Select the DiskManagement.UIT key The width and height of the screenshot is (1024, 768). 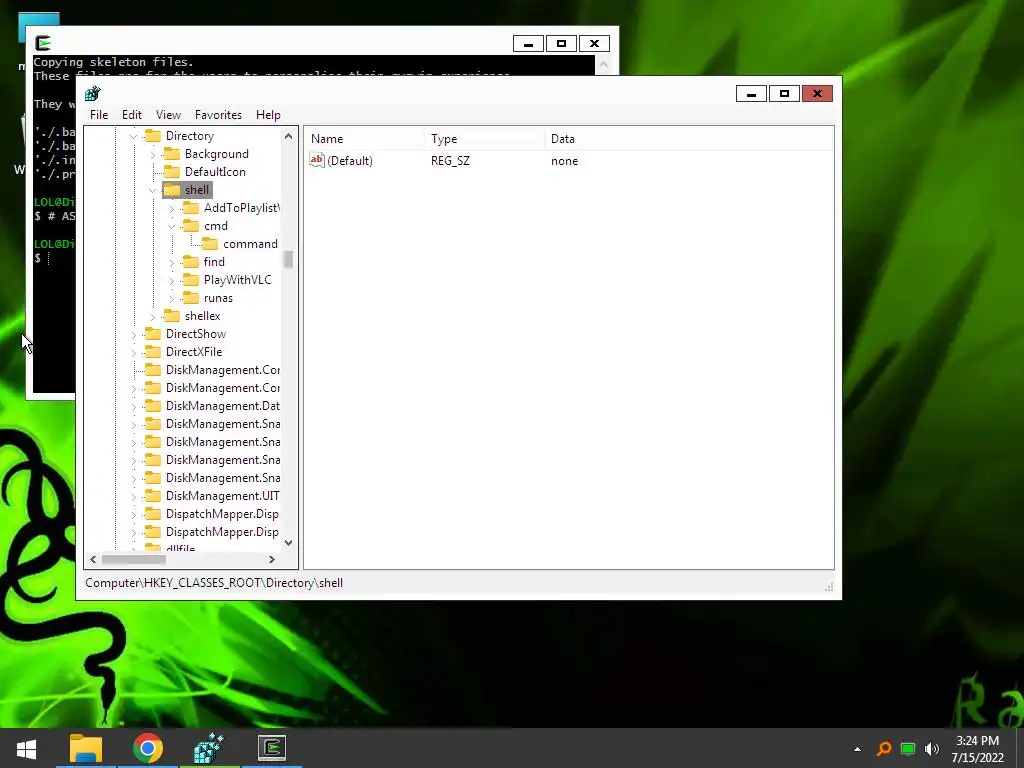pyautogui.click(x=222, y=496)
